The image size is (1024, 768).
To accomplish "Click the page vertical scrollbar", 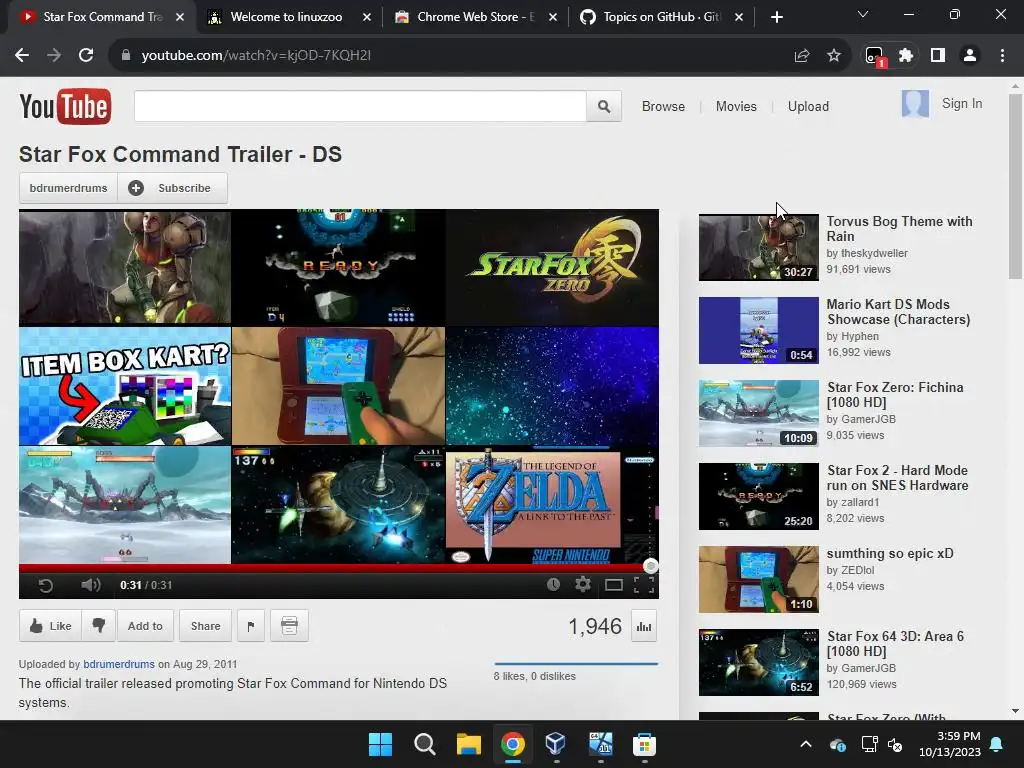I will coord(1015,187).
